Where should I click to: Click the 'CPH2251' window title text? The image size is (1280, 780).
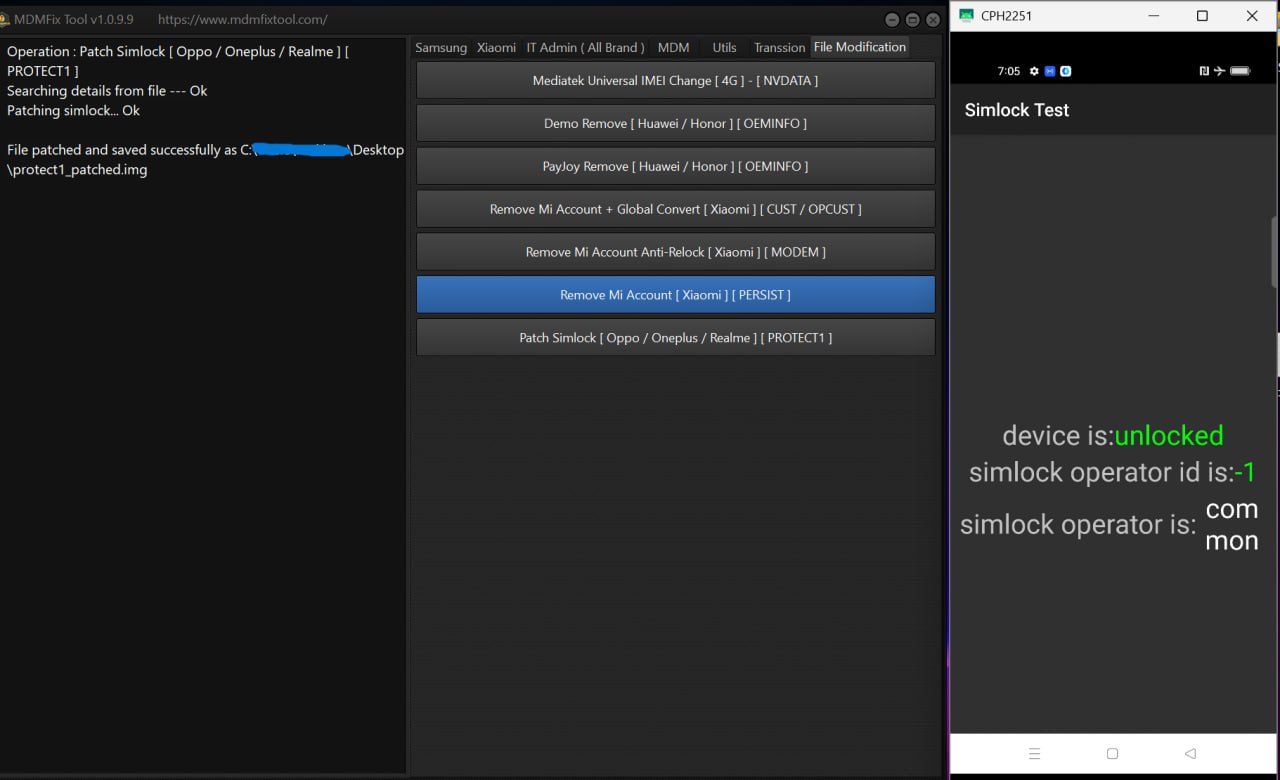(x=1007, y=16)
